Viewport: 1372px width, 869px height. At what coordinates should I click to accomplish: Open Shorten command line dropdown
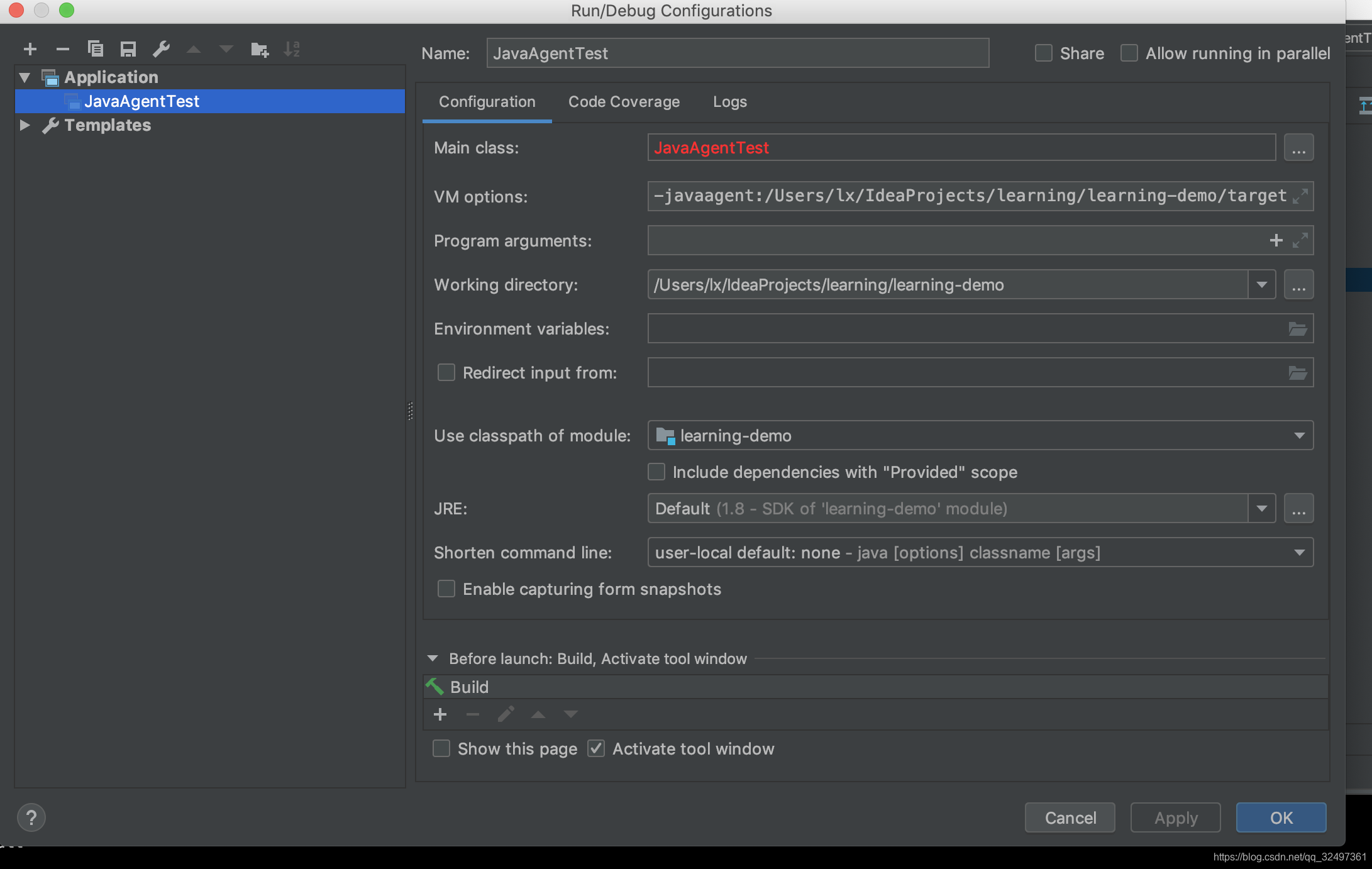click(1299, 553)
